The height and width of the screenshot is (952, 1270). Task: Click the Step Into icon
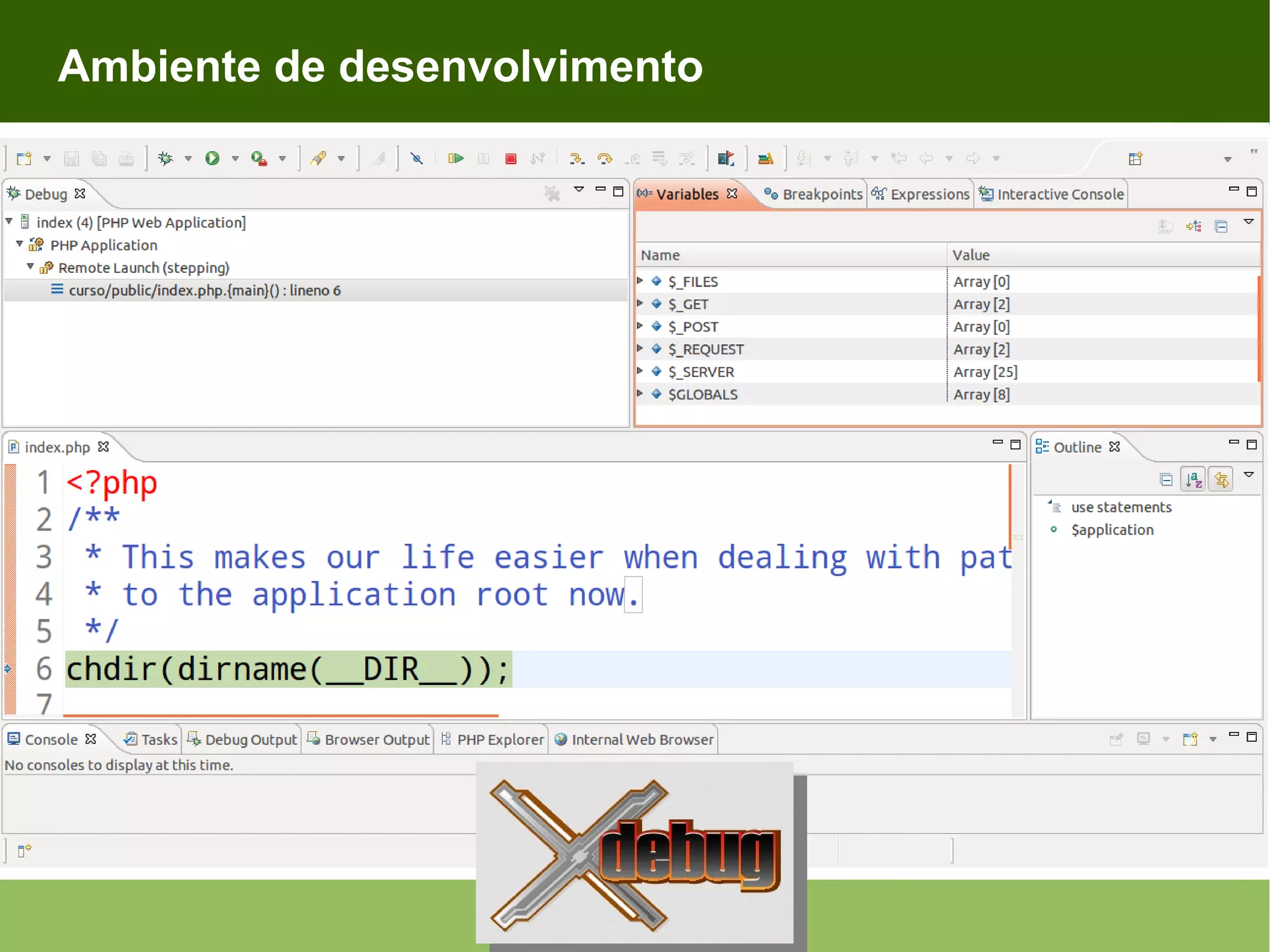click(x=577, y=159)
